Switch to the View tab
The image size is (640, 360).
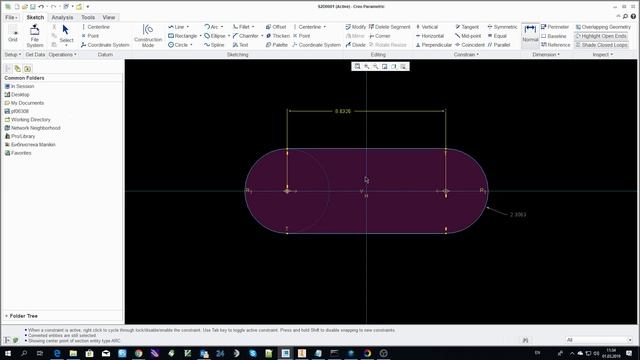(109, 18)
